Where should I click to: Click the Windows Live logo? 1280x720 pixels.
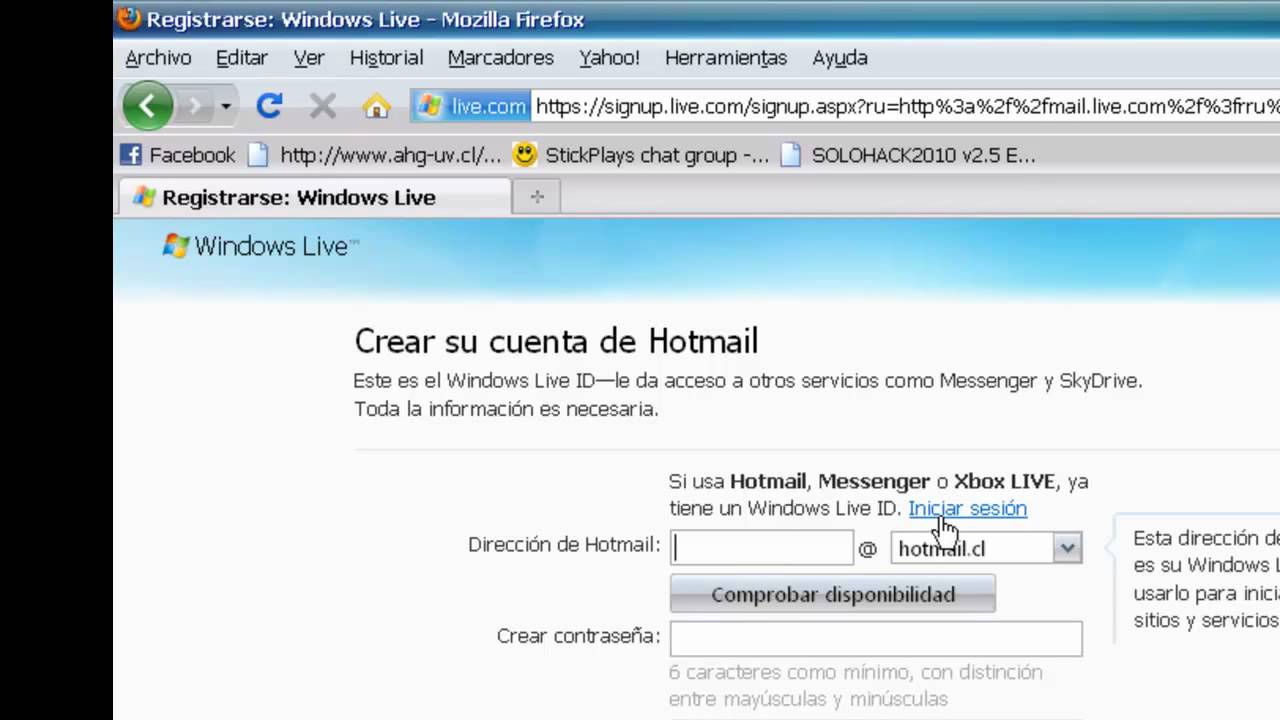[x=260, y=246]
